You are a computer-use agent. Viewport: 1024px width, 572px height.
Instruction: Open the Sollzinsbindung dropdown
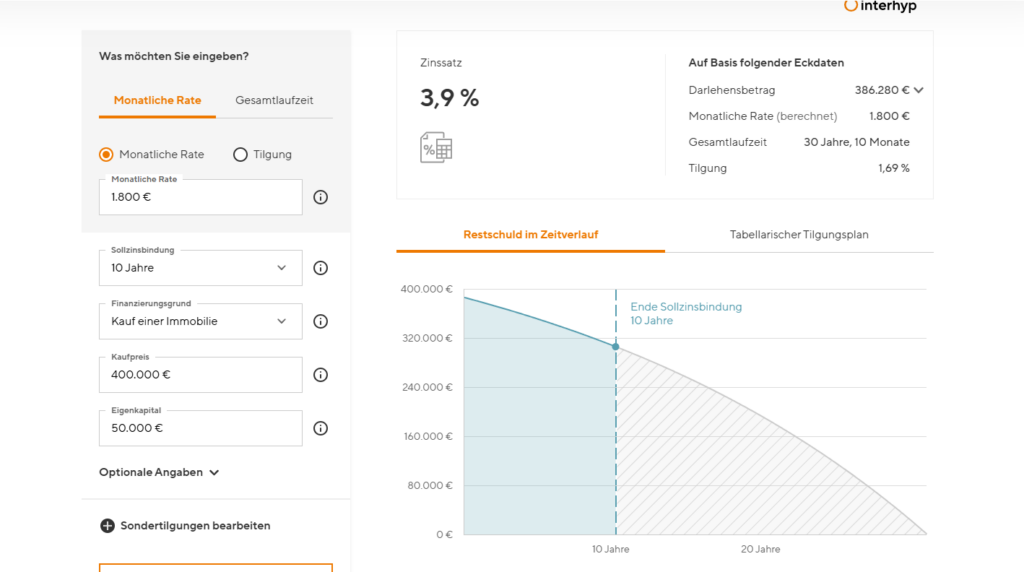(x=200, y=268)
